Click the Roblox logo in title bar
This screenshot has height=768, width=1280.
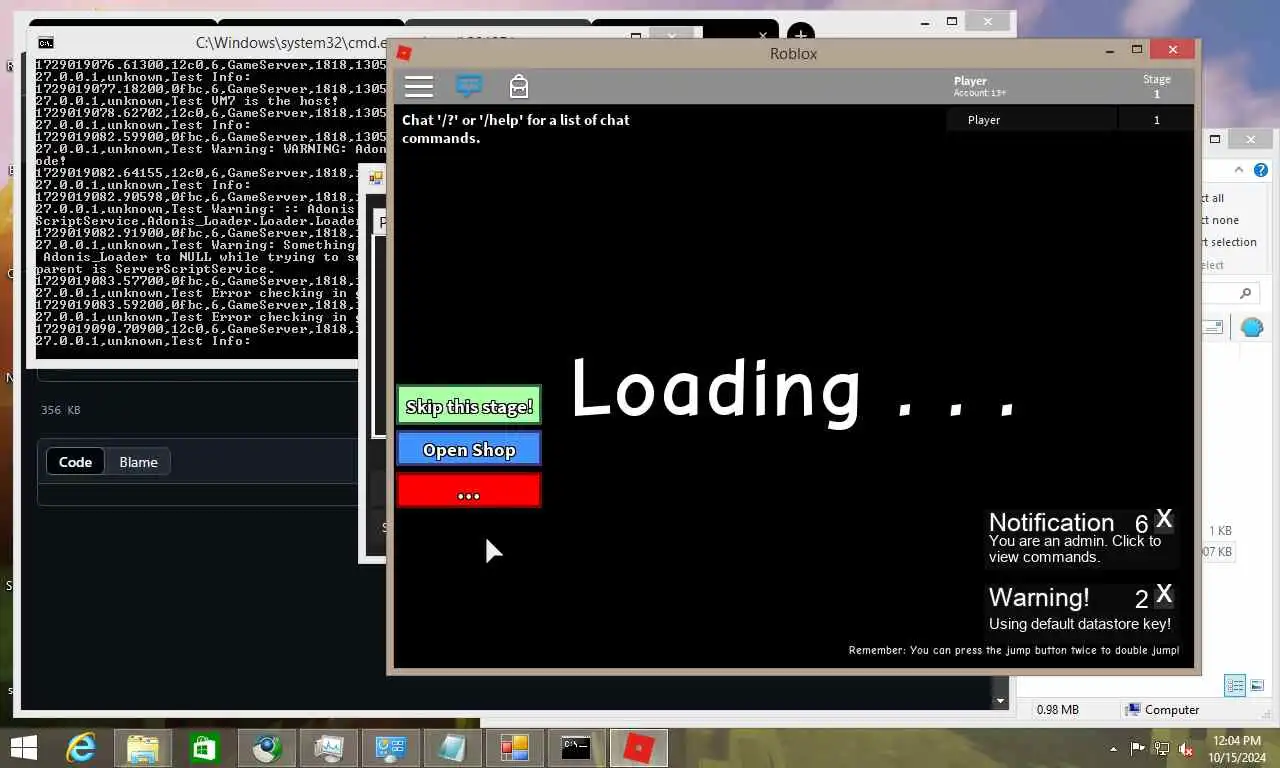pyautogui.click(x=404, y=53)
